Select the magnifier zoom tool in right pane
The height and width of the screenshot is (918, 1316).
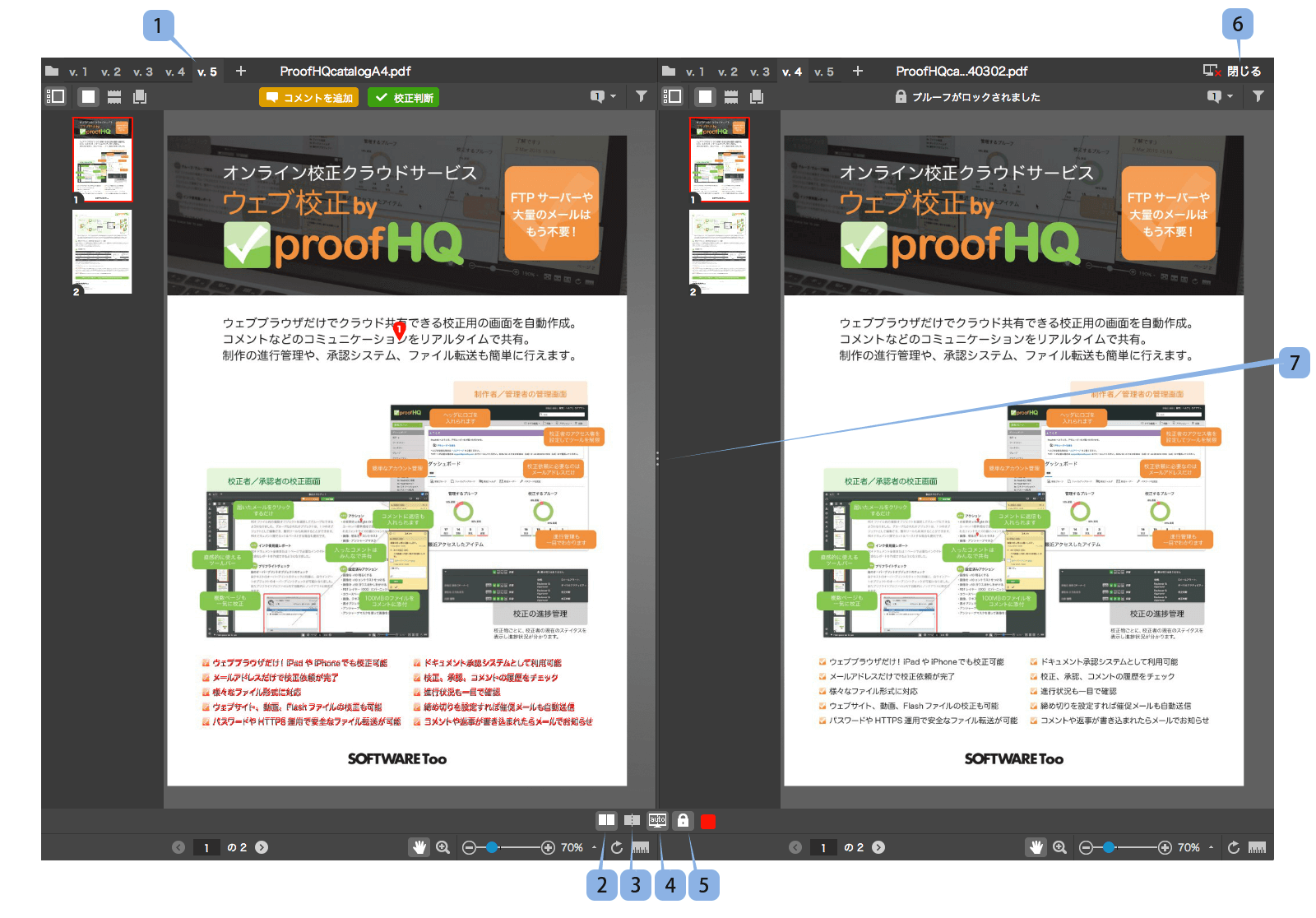click(x=1059, y=847)
